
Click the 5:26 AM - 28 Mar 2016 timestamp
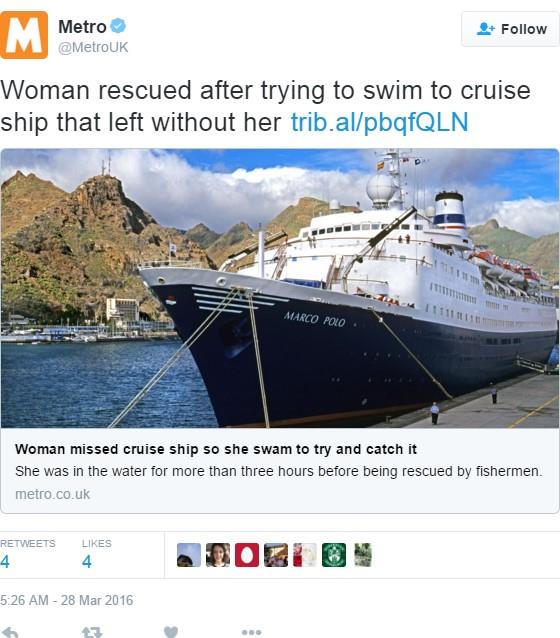(x=66, y=600)
